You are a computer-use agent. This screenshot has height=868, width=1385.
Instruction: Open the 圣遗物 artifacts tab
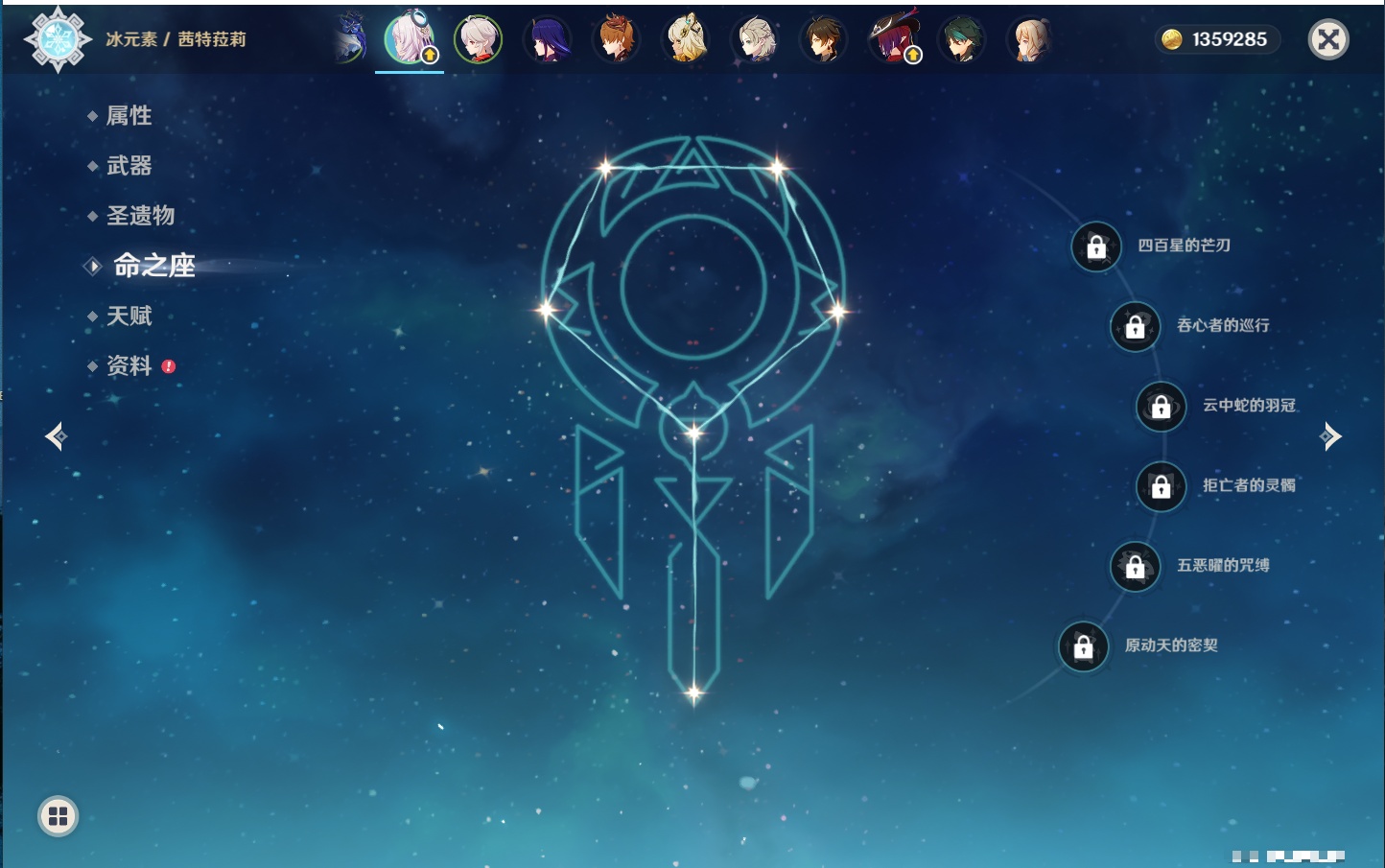(140, 216)
